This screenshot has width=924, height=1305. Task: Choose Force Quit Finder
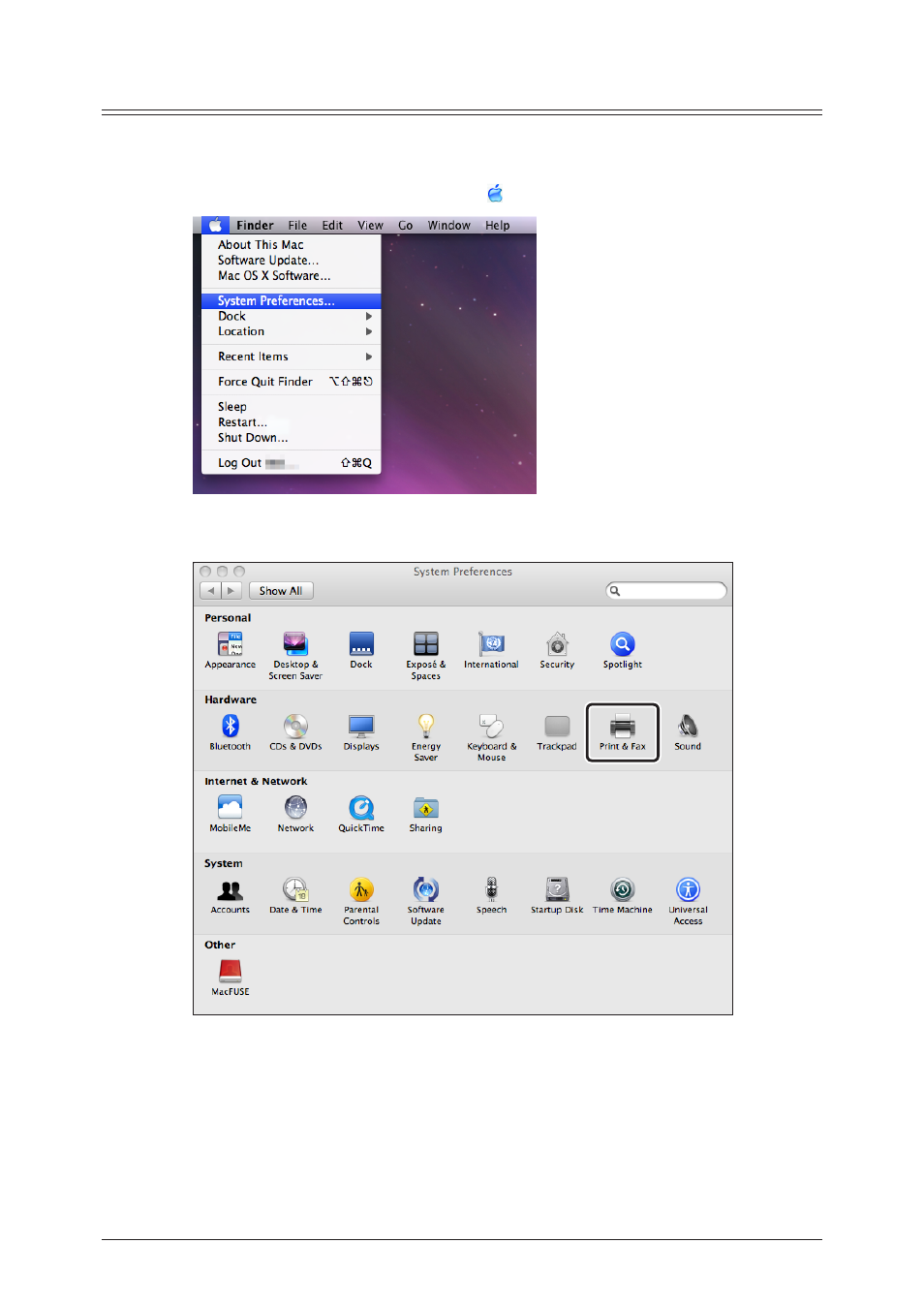click(291, 382)
